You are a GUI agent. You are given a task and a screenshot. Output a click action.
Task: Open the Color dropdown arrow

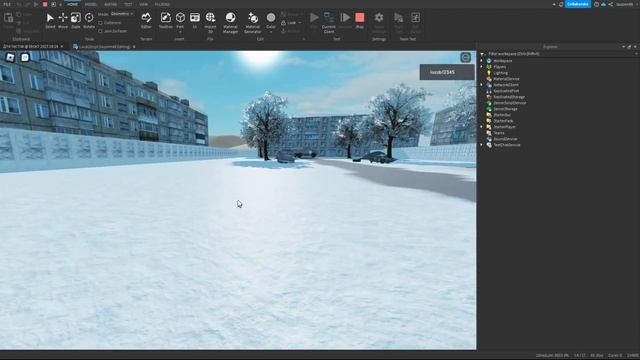271,32
